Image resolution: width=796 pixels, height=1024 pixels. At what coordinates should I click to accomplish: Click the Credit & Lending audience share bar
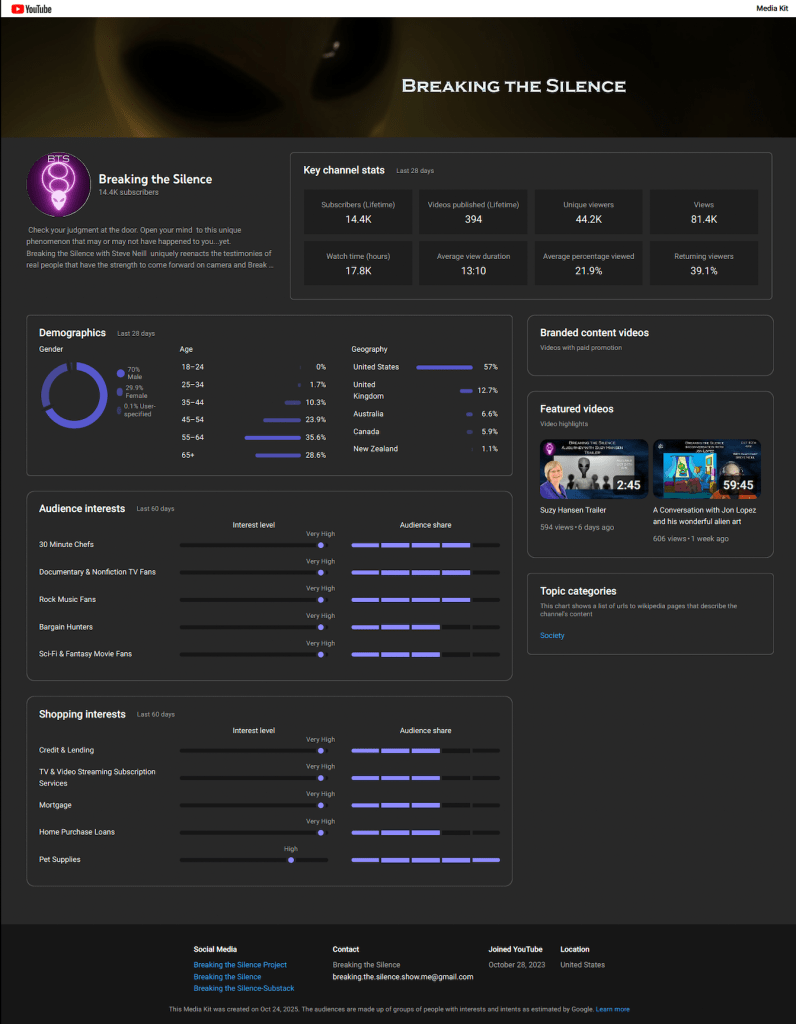coord(425,750)
